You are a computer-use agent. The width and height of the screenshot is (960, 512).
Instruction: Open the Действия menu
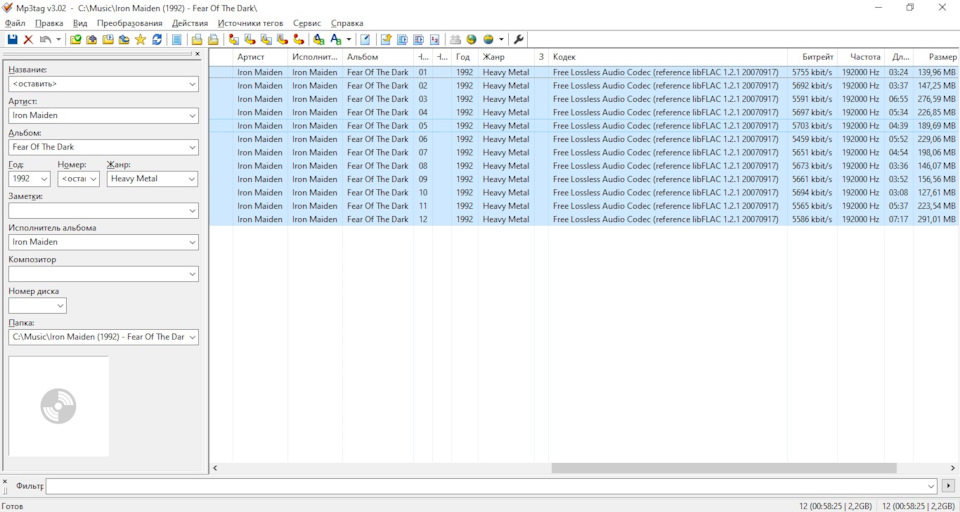(x=190, y=23)
